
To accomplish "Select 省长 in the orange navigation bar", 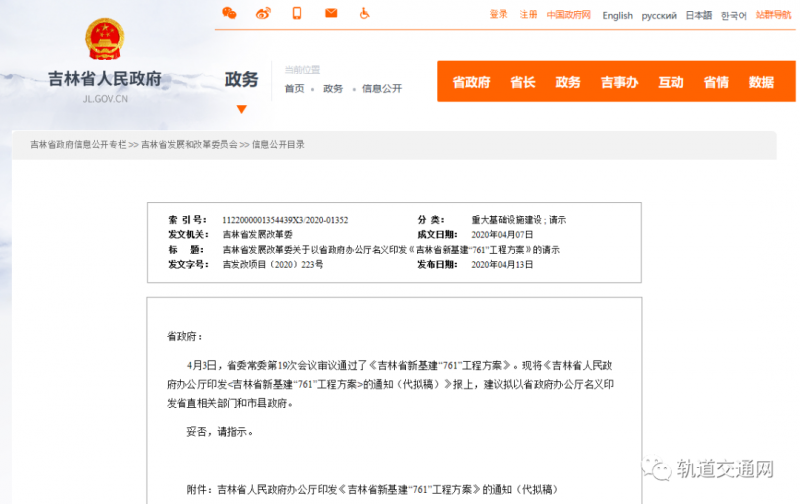I will point(523,82).
